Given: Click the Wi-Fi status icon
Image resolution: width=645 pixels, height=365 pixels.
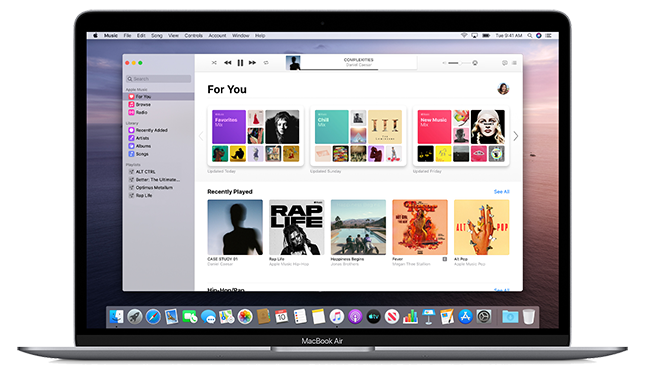Looking at the screenshot, I should [x=464, y=36].
